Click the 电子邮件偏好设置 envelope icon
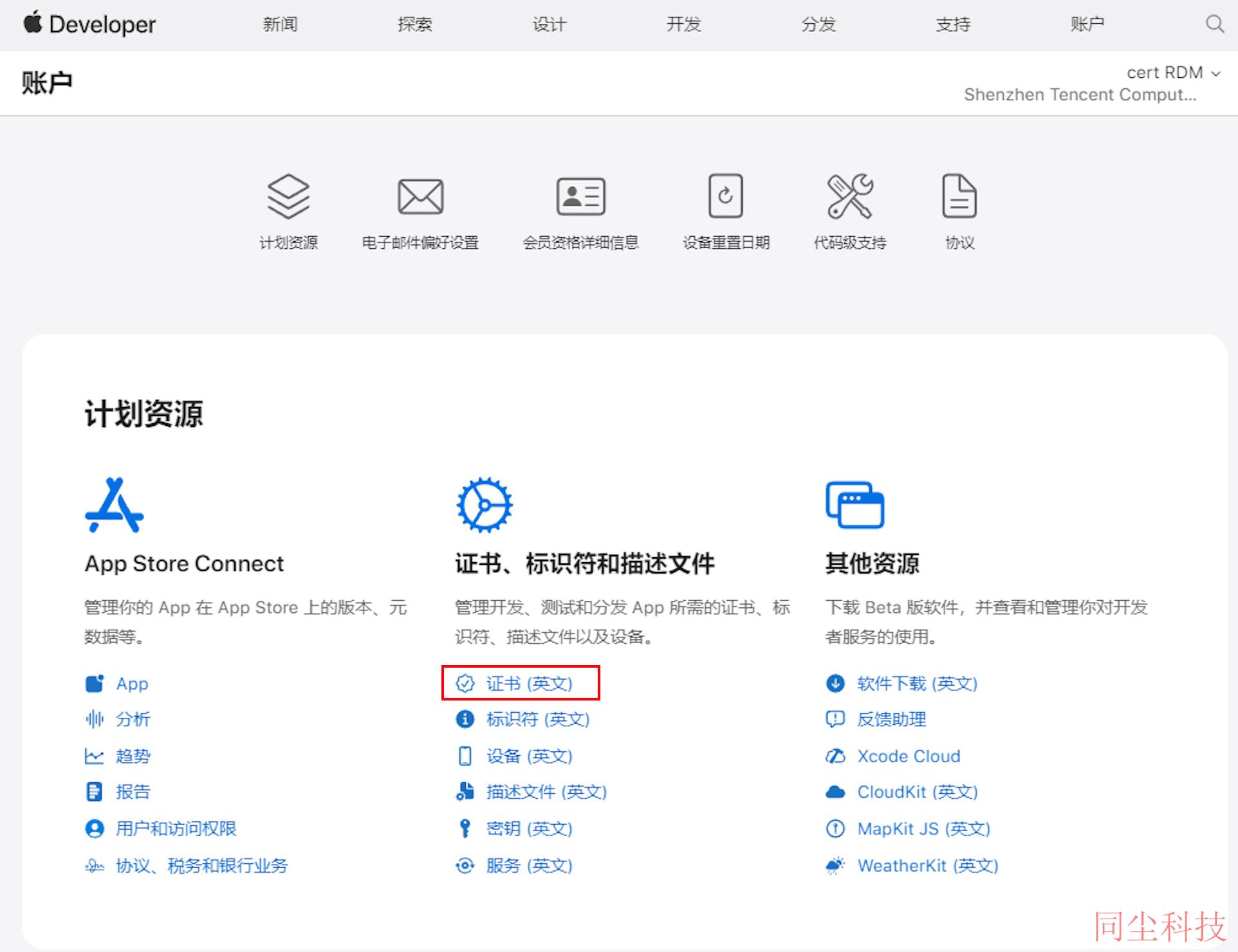 tap(420, 196)
